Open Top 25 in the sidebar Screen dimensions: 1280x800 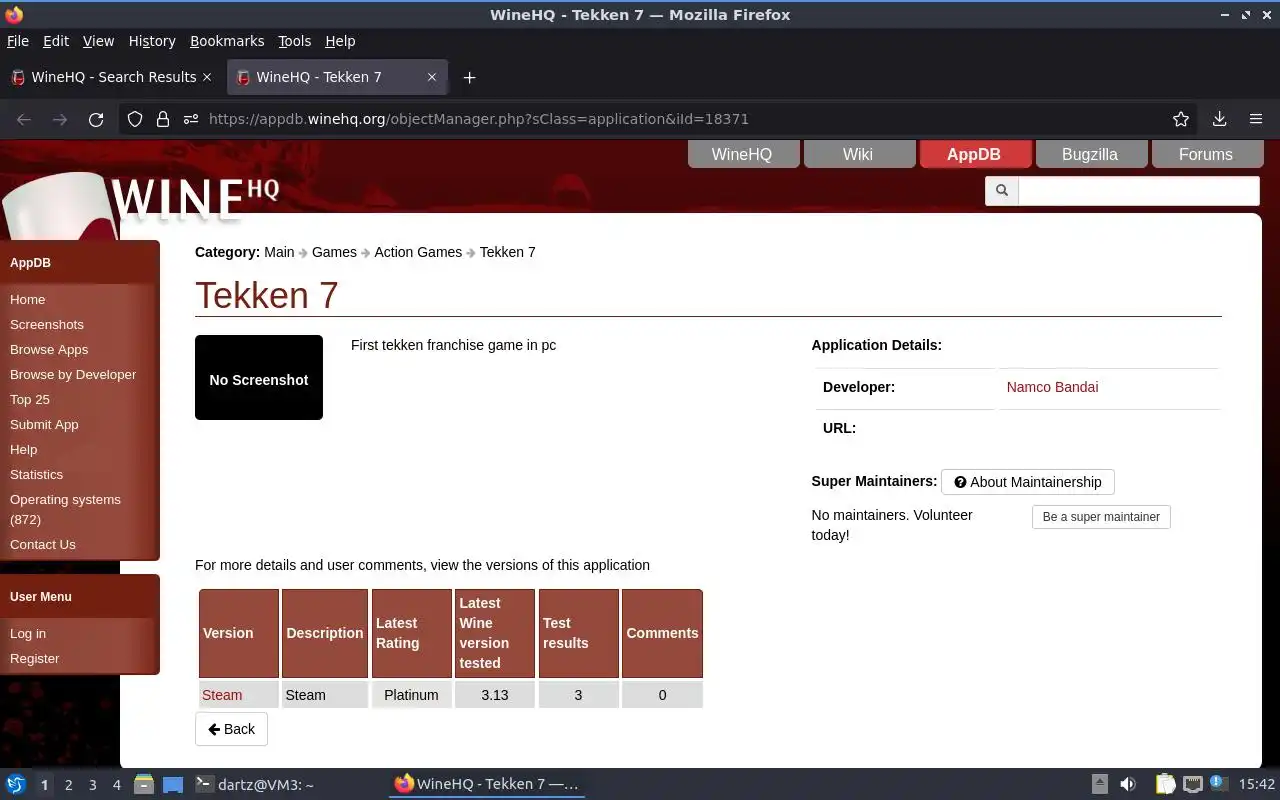30,399
